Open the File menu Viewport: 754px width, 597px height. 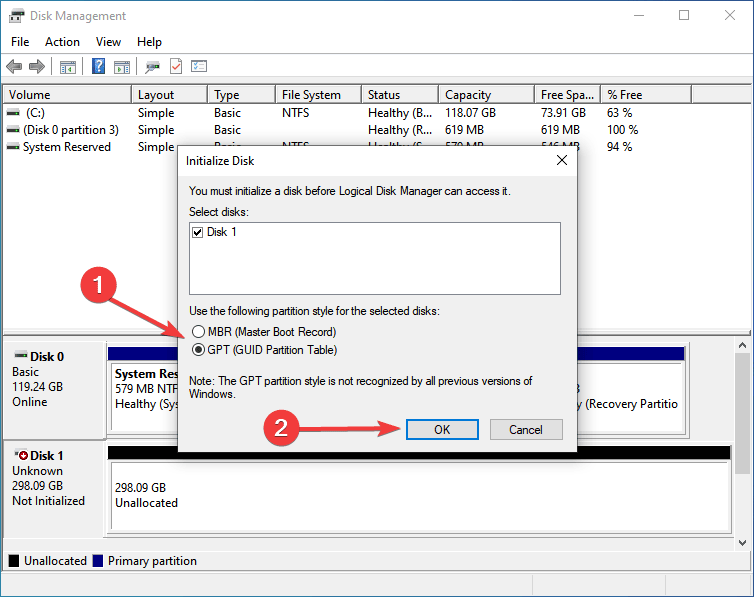[x=20, y=42]
